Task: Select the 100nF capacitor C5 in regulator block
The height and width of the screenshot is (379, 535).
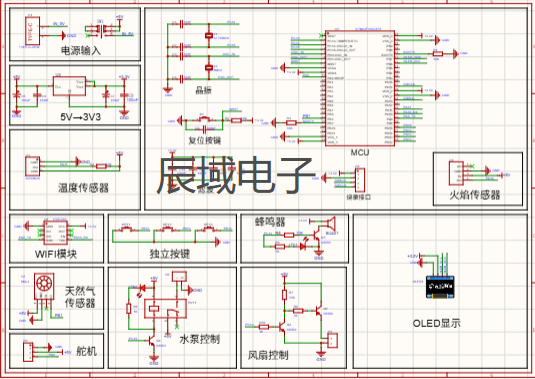Action: [x=124, y=95]
